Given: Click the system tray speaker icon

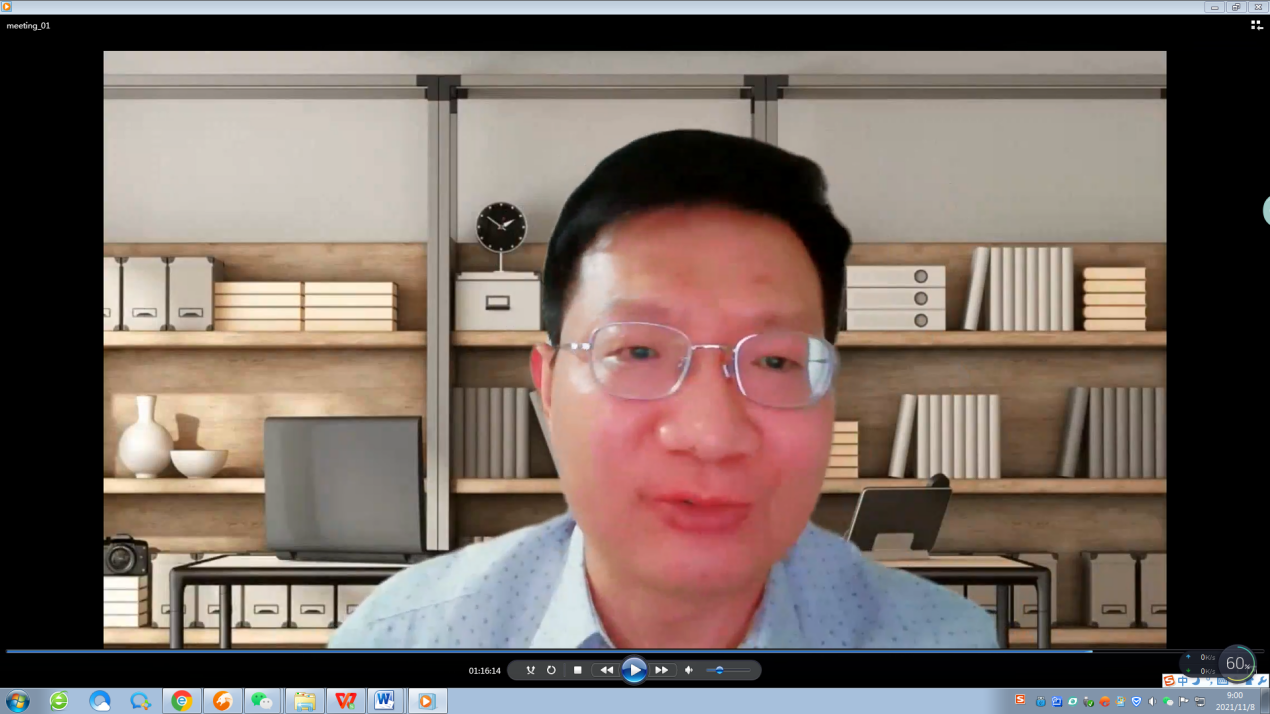Looking at the screenshot, I should coord(1152,702).
